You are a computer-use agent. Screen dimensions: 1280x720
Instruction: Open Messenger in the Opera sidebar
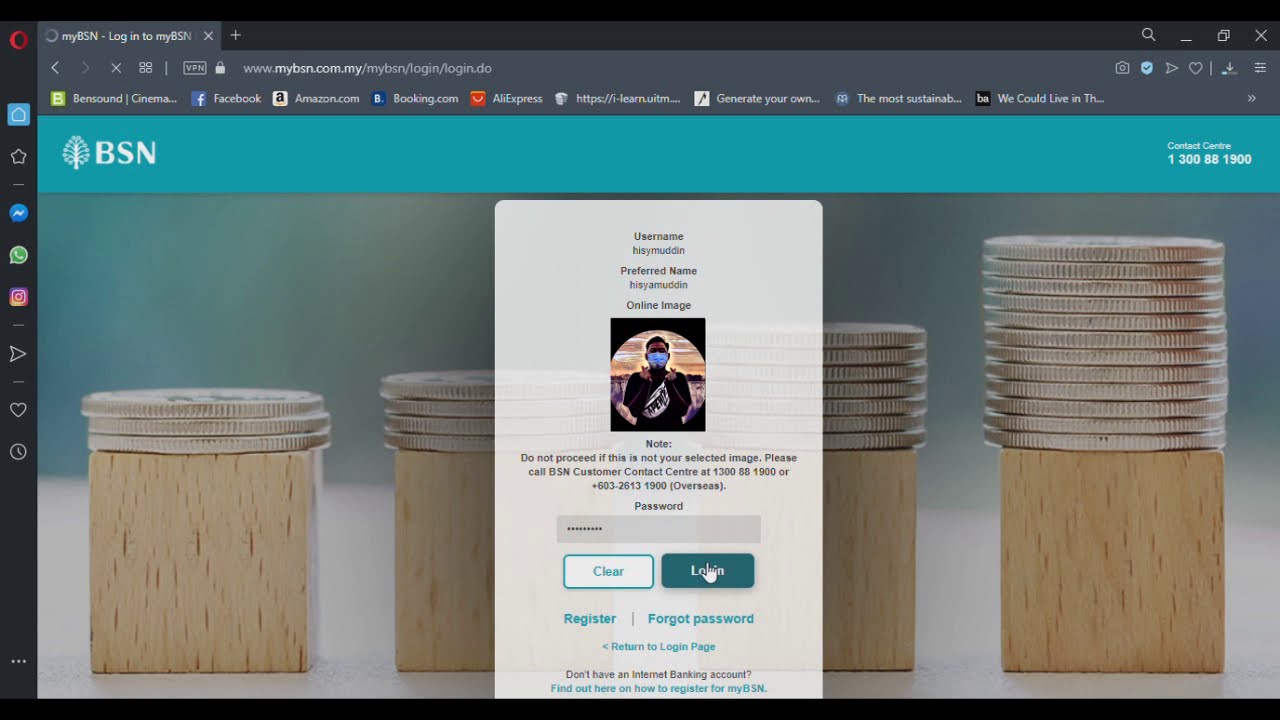(18, 213)
